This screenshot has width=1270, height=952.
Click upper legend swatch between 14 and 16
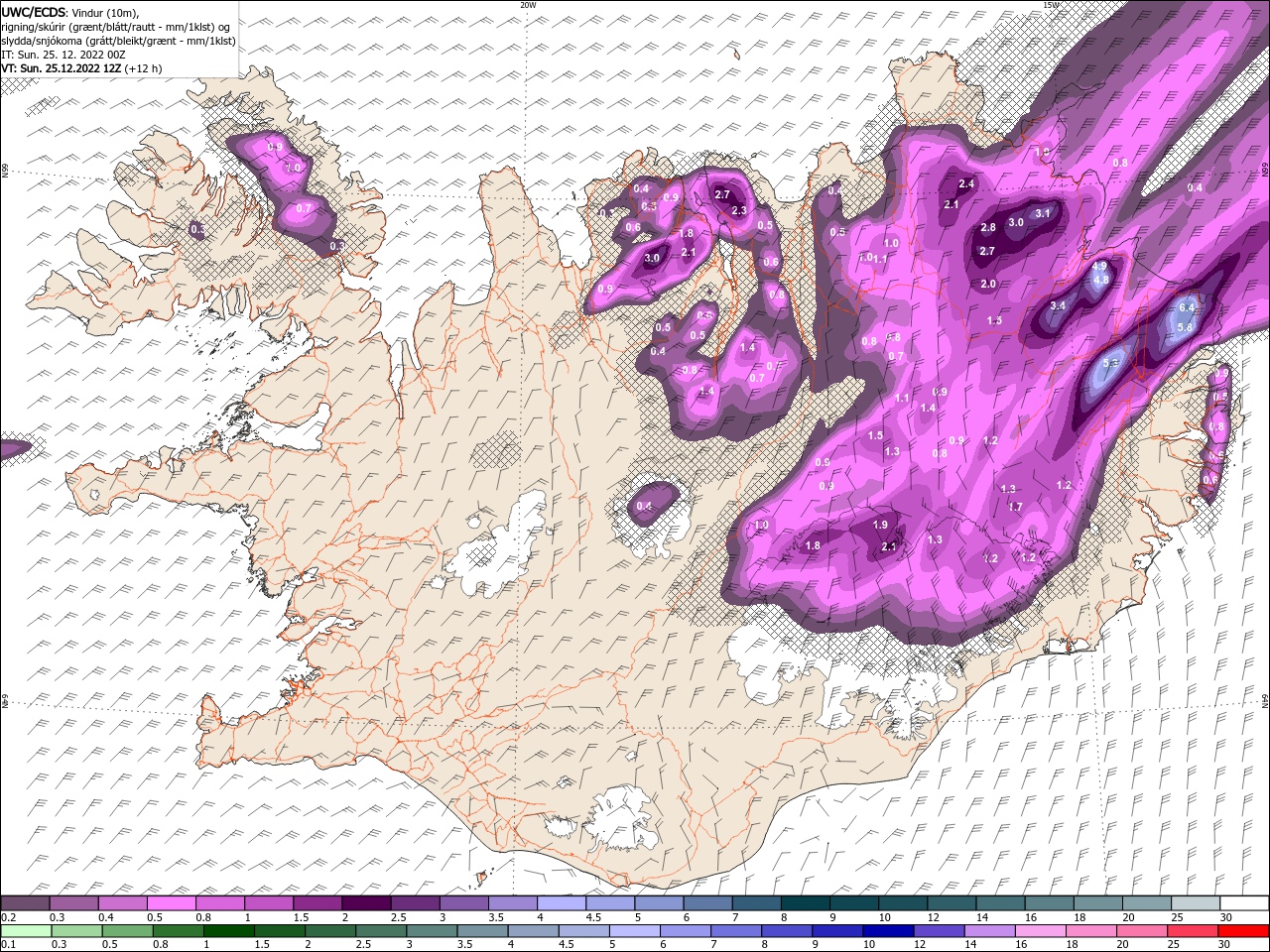[1000, 903]
